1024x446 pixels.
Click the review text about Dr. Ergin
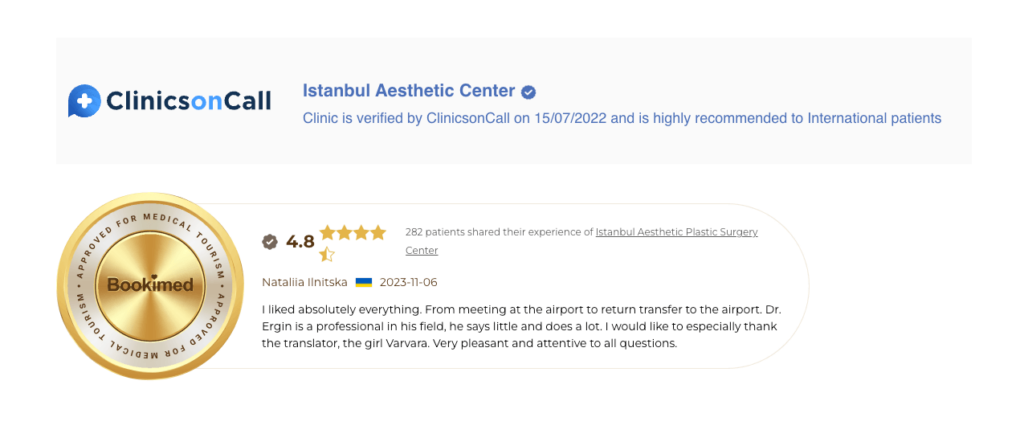(x=519, y=327)
